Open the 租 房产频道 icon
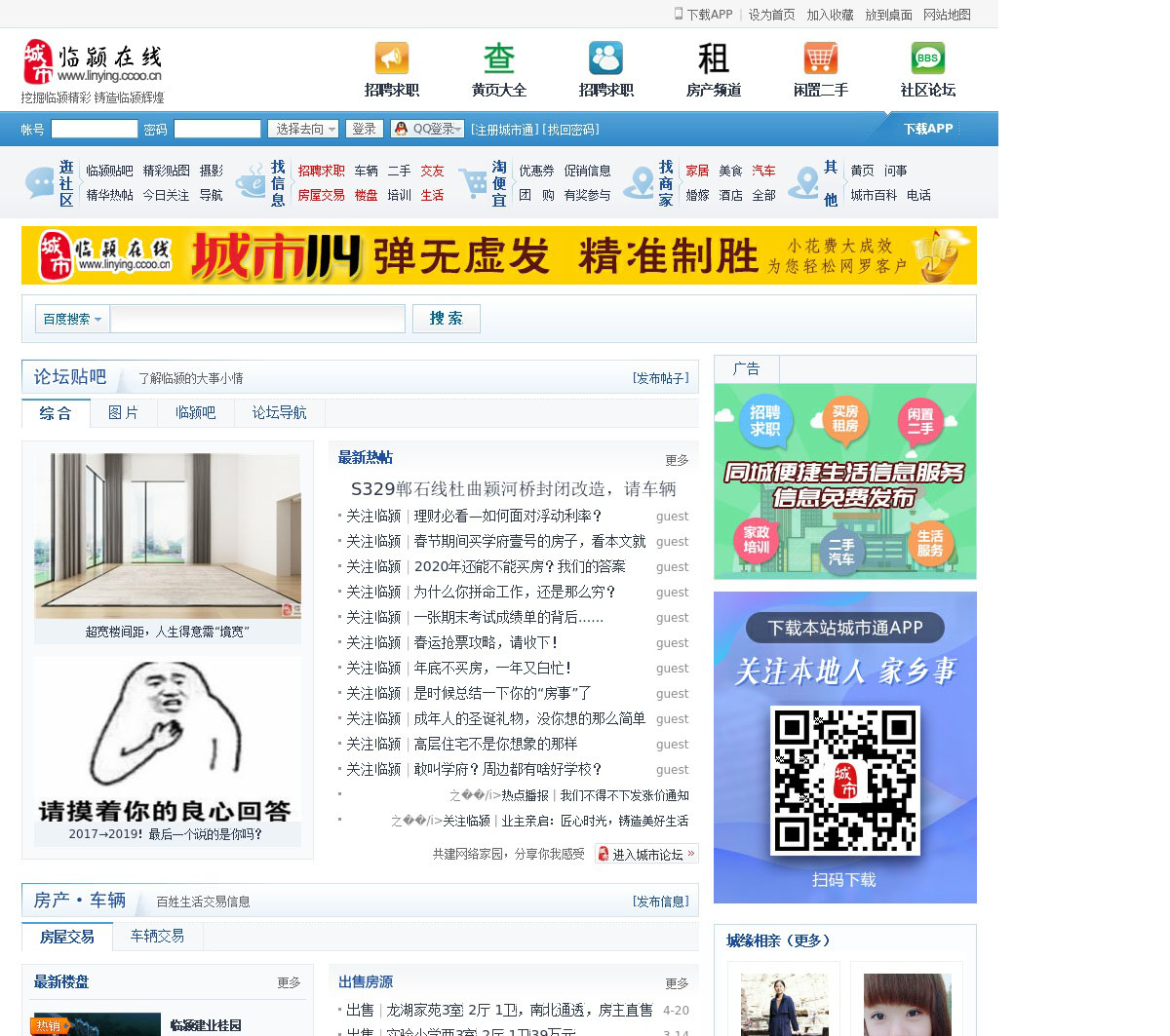 (x=713, y=58)
